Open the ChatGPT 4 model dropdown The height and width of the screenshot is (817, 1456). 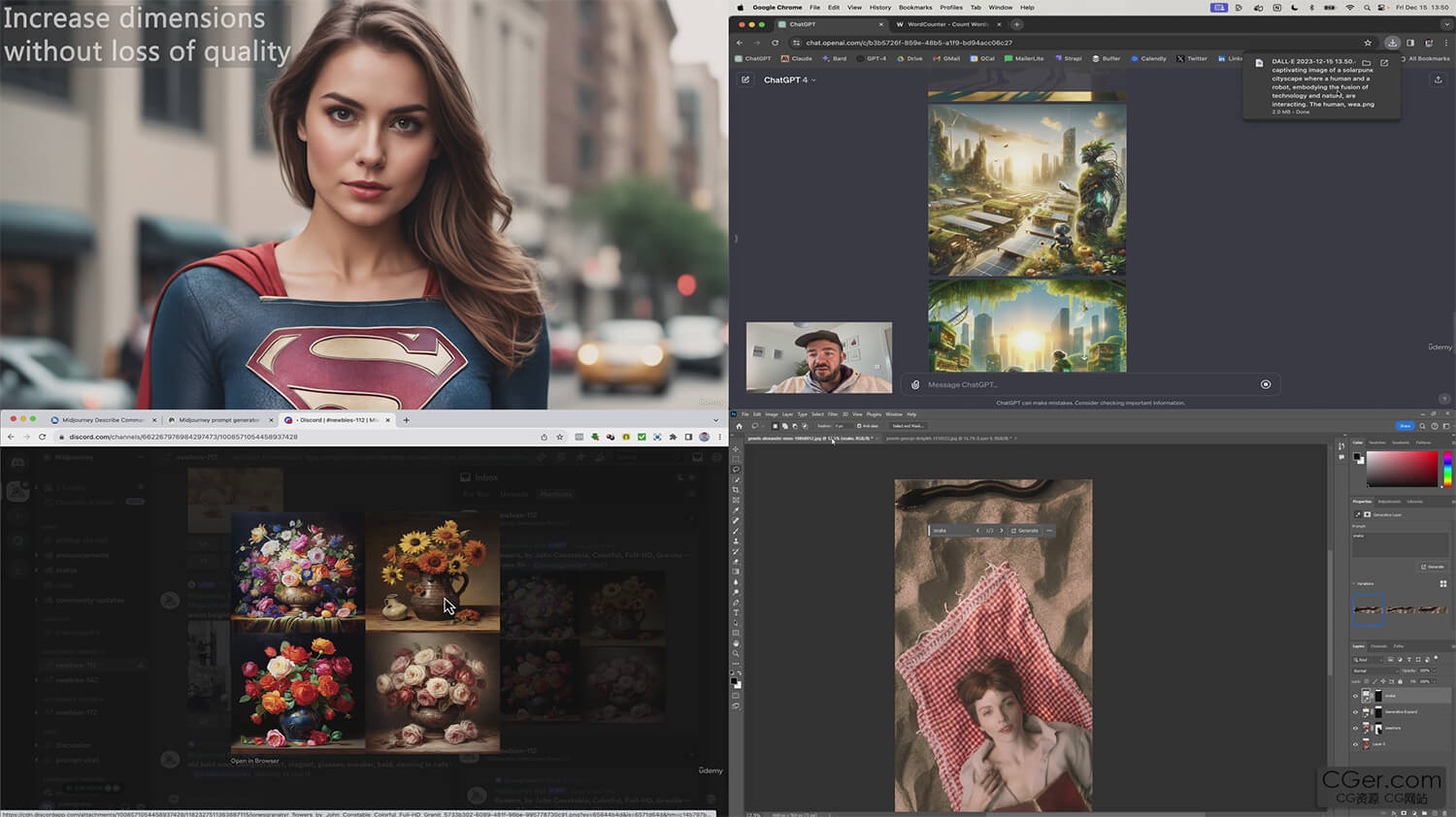(x=789, y=80)
